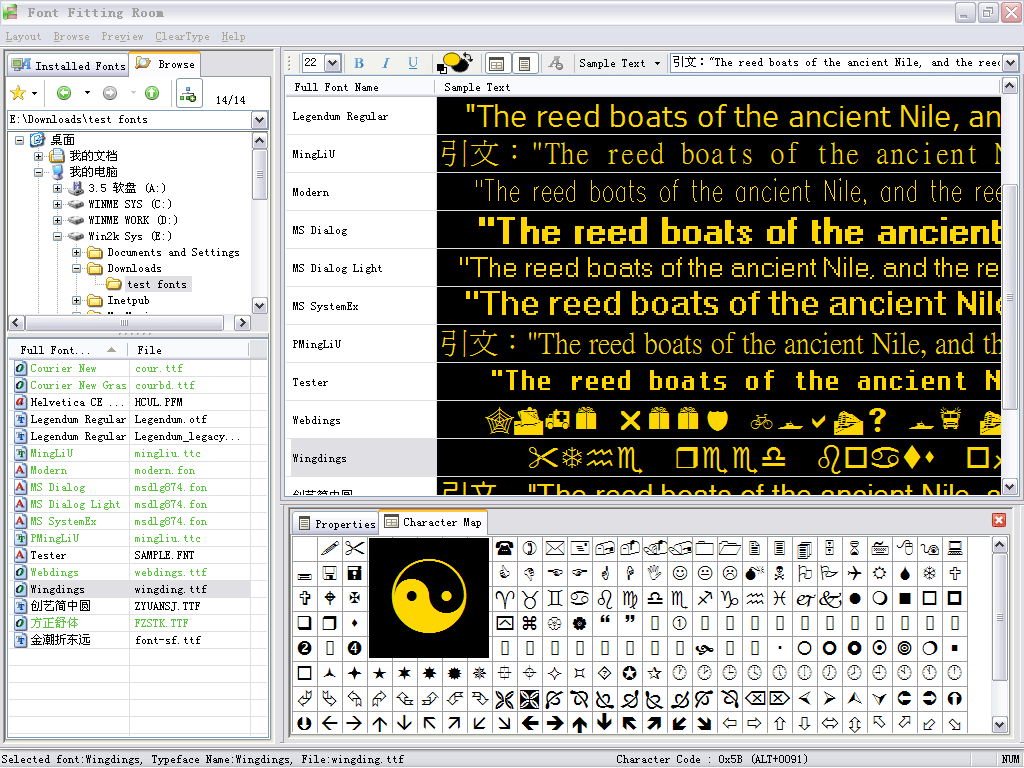
Task: Expand the Inetpub folder node
Action: [76, 300]
